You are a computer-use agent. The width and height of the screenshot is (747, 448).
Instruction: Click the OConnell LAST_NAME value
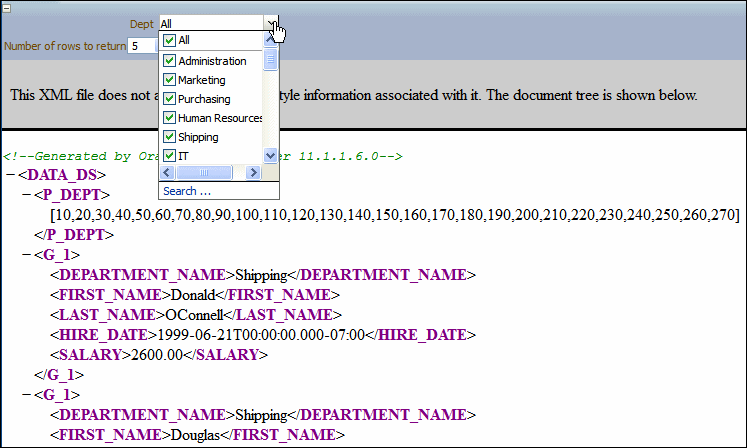[194, 315]
